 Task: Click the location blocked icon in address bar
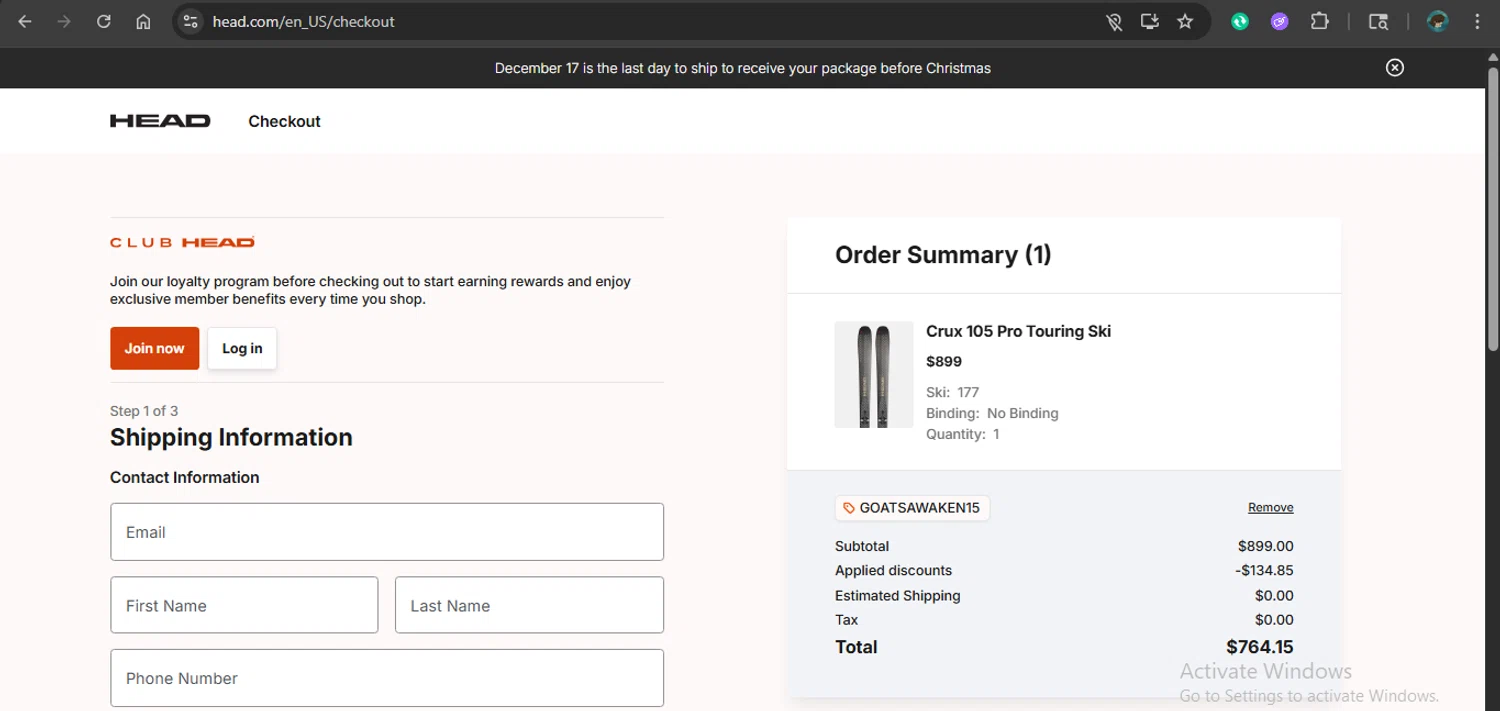click(1114, 21)
